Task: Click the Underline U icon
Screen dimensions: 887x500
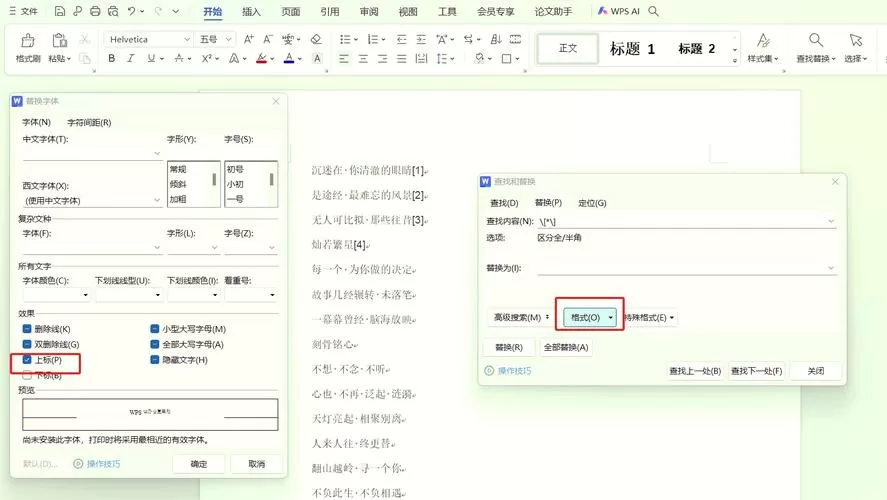Action: [x=151, y=58]
